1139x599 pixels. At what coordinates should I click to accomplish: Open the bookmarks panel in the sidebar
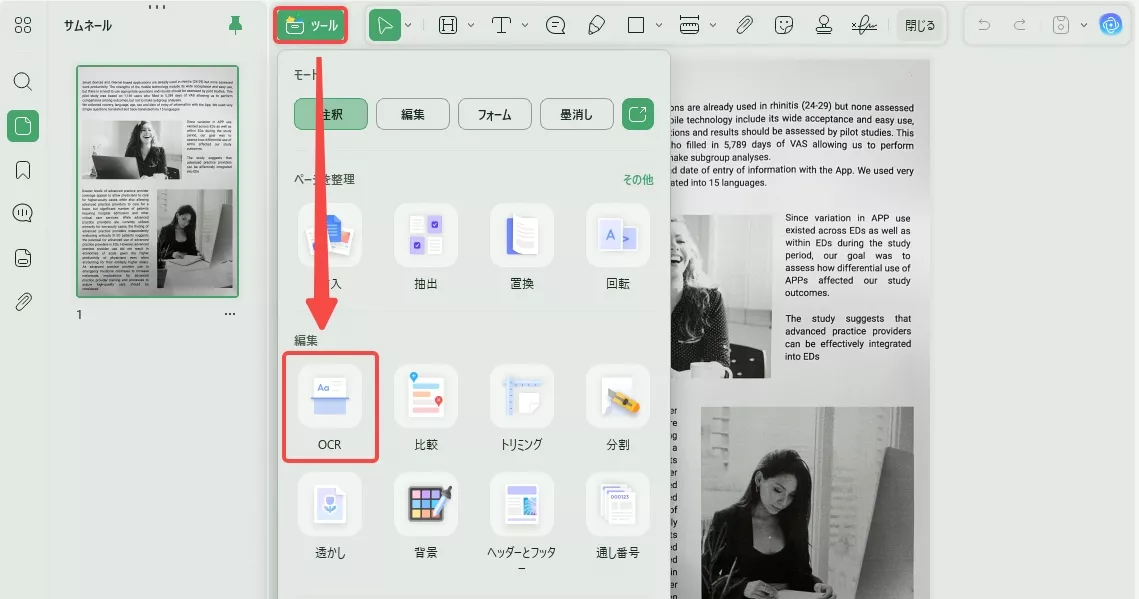coord(22,171)
